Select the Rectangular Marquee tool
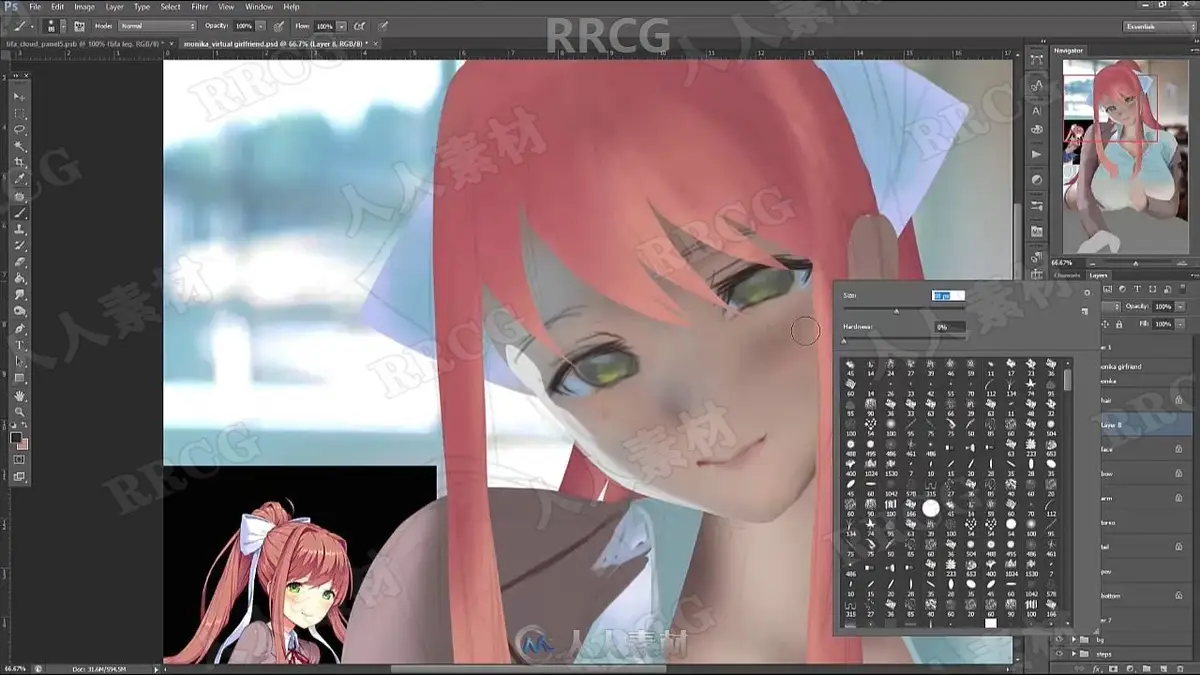 tap(20, 114)
